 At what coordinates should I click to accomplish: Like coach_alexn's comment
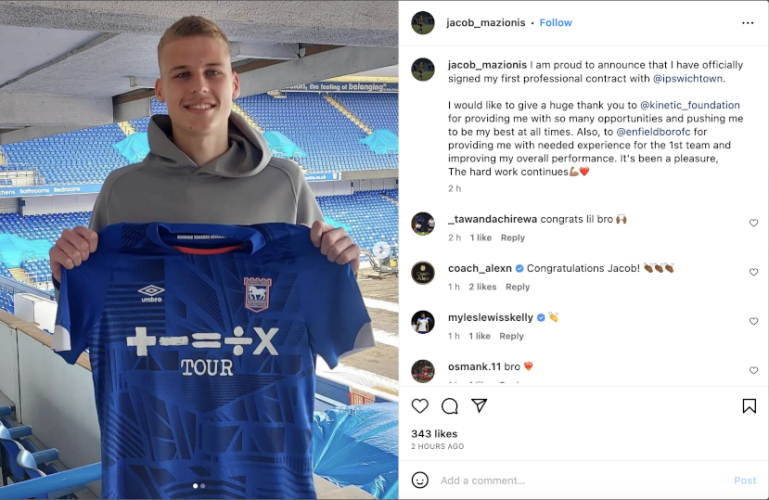pos(753,272)
